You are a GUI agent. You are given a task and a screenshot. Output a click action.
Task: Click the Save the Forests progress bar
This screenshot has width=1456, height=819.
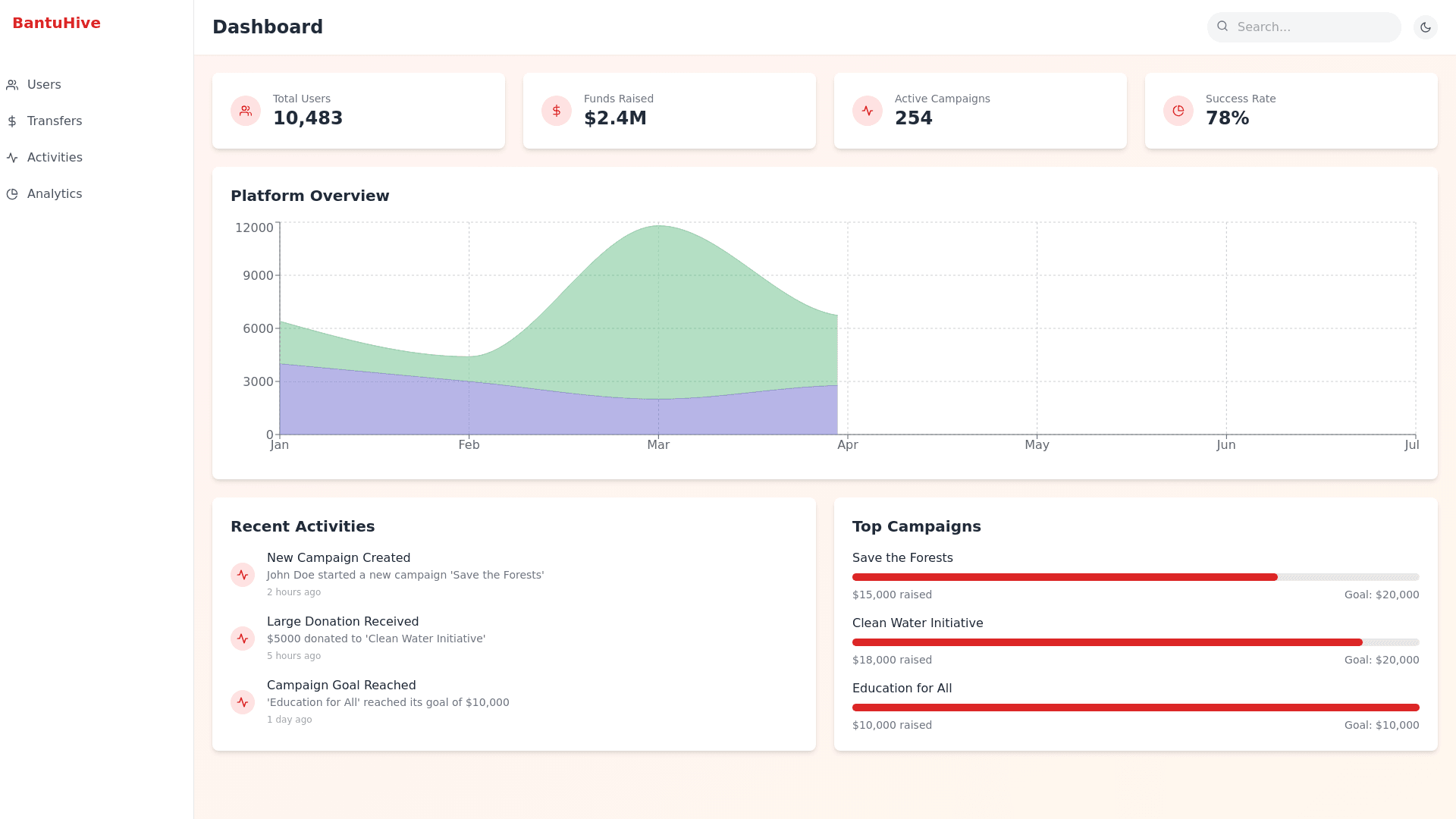(x=1135, y=577)
